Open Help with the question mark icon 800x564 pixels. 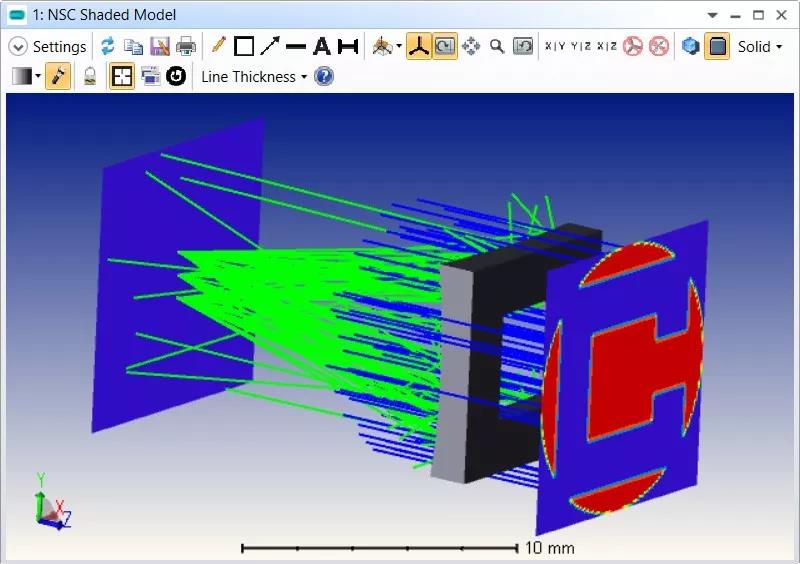coord(324,77)
